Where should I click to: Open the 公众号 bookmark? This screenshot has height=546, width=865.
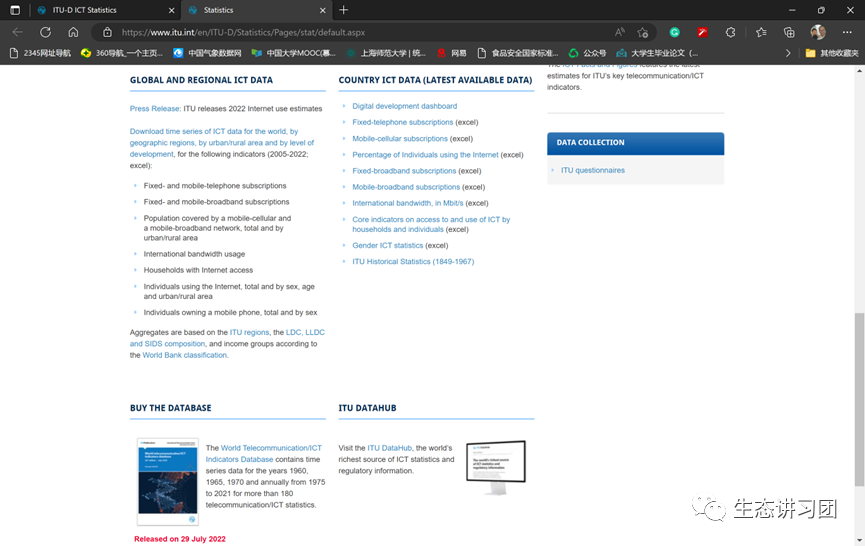tap(588, 53)
